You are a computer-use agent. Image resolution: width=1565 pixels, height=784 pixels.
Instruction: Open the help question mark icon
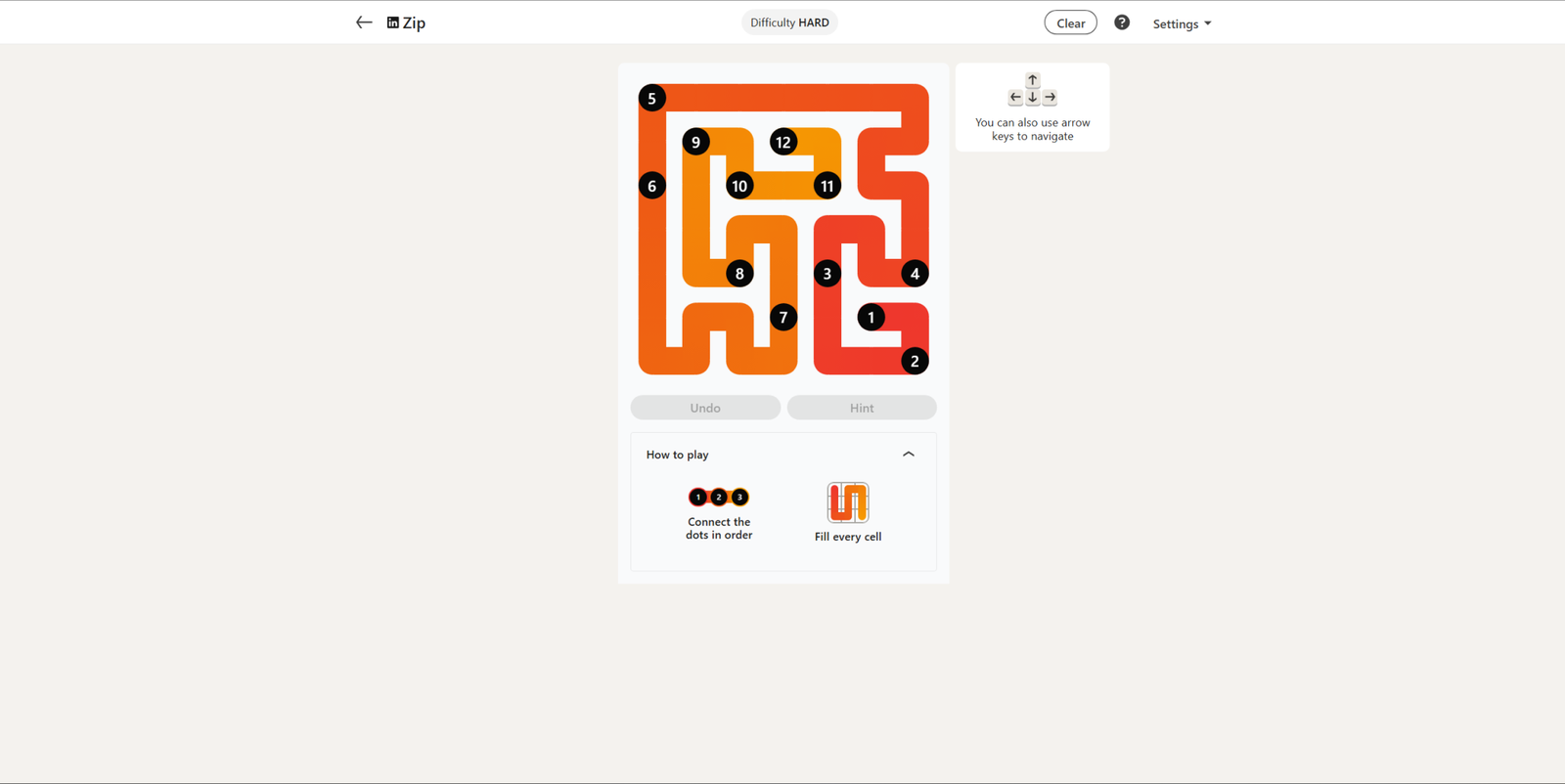coord(1122,22)
